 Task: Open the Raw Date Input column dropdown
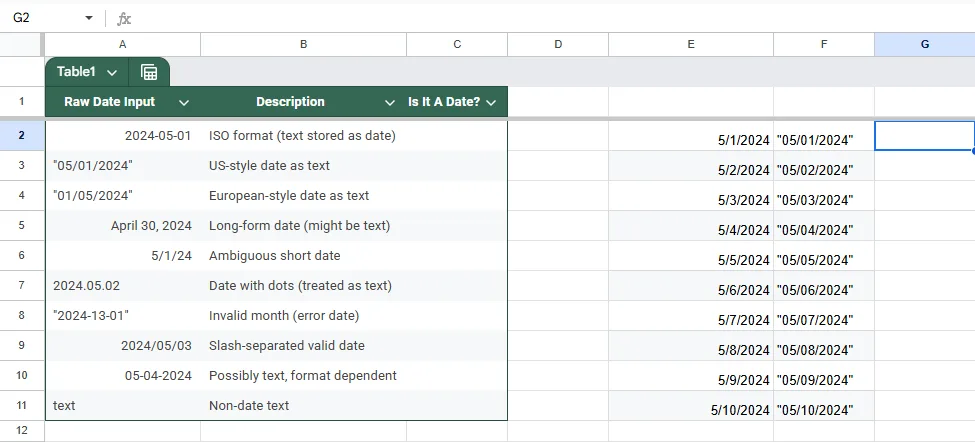click(x=184, y=103)
